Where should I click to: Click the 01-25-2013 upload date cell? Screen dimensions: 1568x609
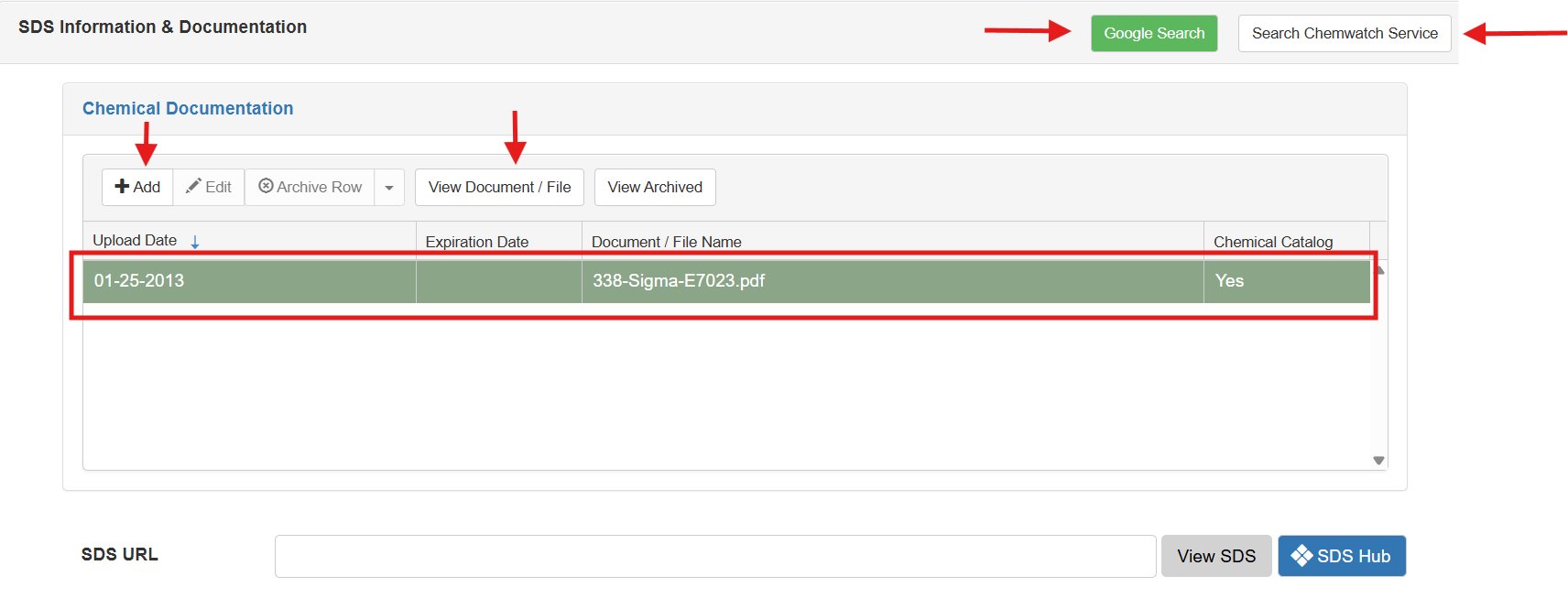(x=139, y=281)
